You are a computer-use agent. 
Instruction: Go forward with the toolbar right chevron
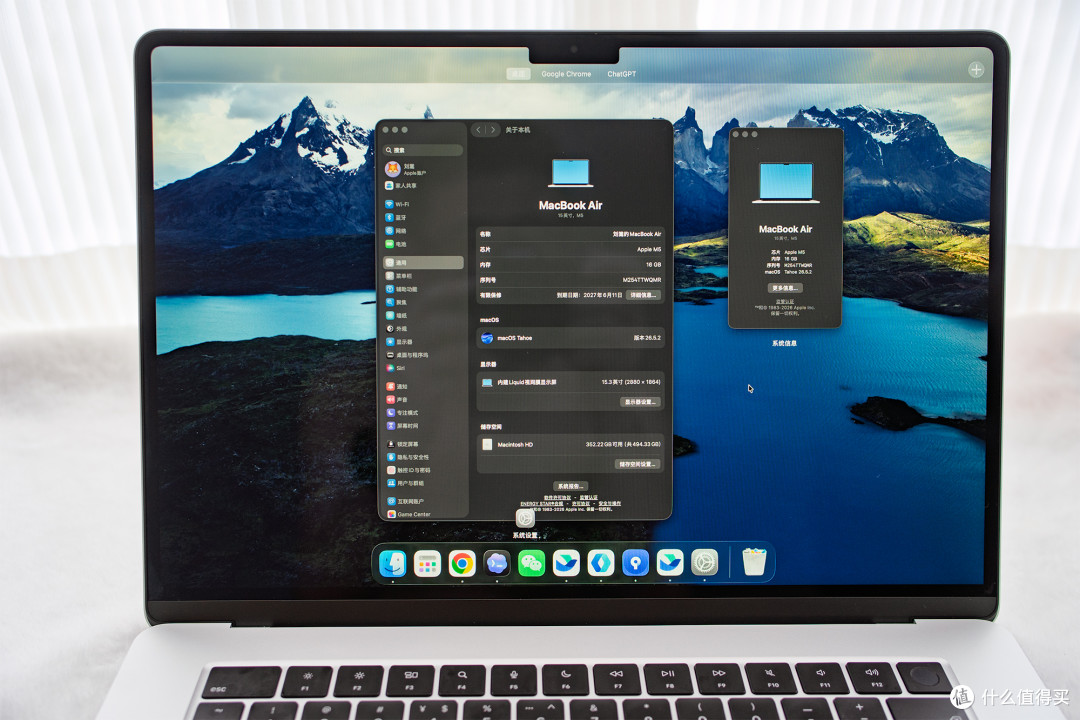493,130
